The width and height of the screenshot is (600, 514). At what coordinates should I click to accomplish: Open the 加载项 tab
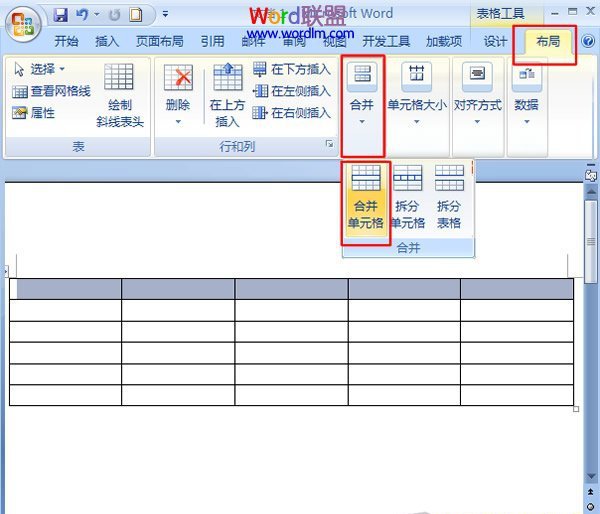pos(444,41)
